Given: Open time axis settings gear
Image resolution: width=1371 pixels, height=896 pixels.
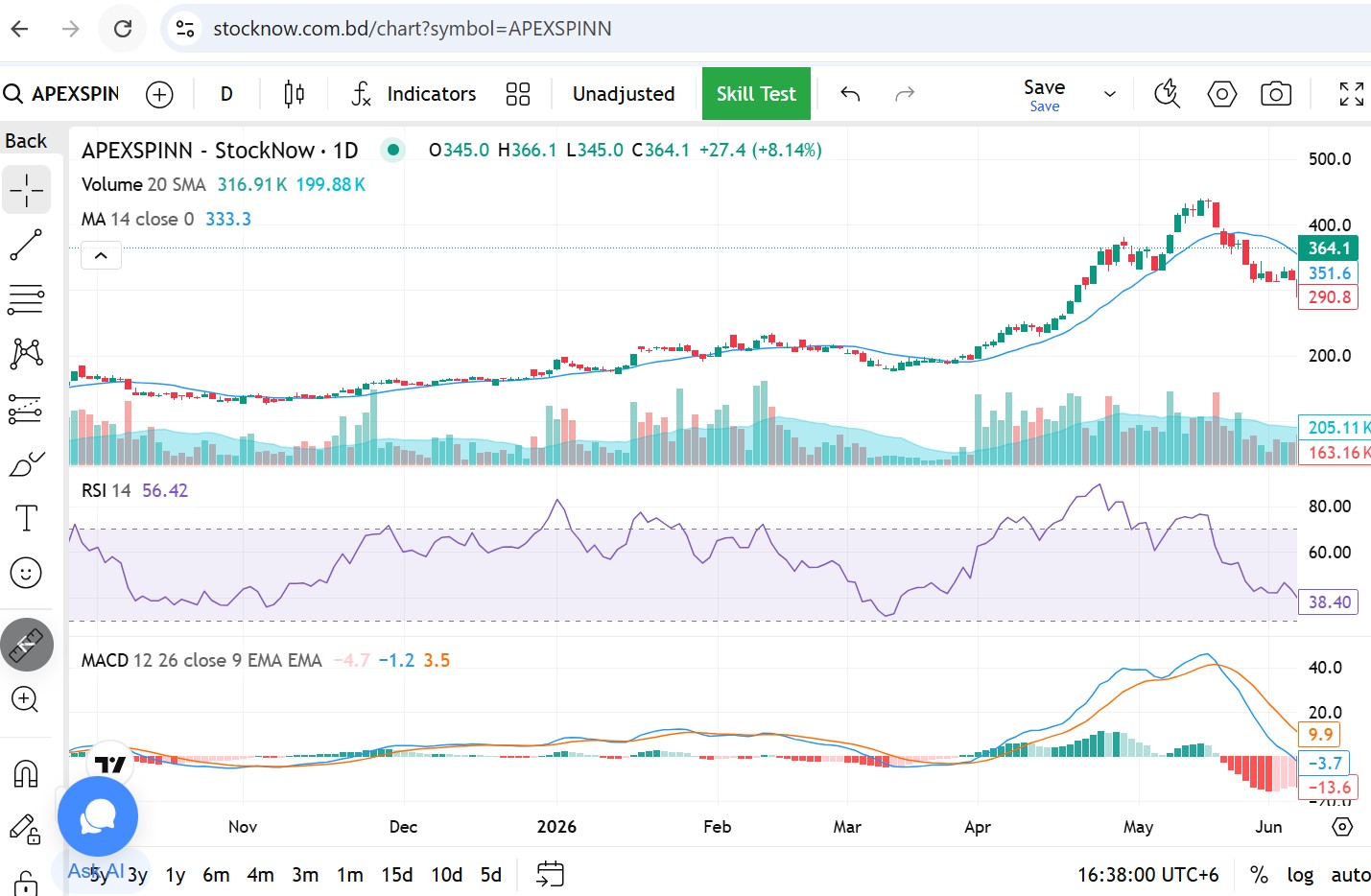Looking at the screenshot, I should point(1343,827).
